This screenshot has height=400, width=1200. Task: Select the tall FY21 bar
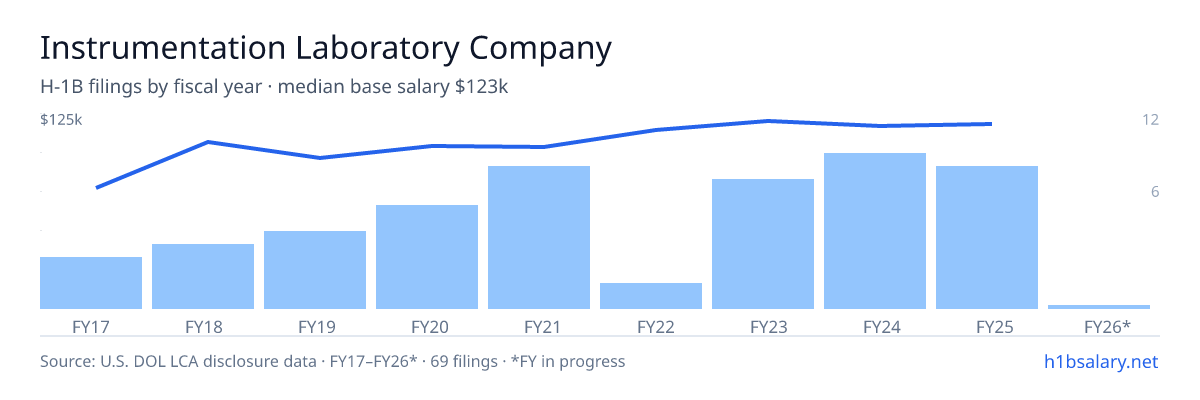(539, 237)
